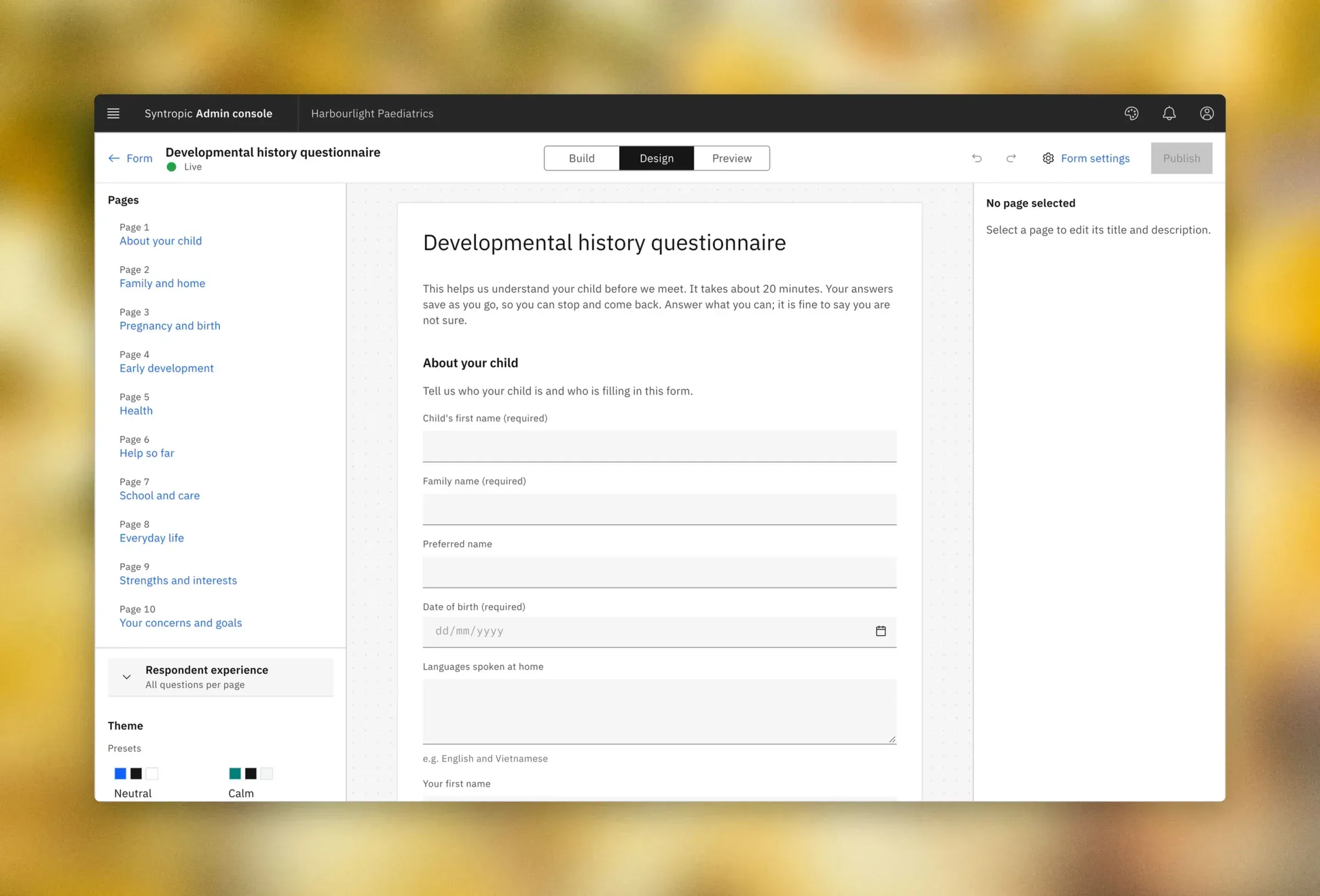Image resolution: width=1320 pixels, height=896 pixels.
Task: Select the School and care page
Action: pos(159,496)
